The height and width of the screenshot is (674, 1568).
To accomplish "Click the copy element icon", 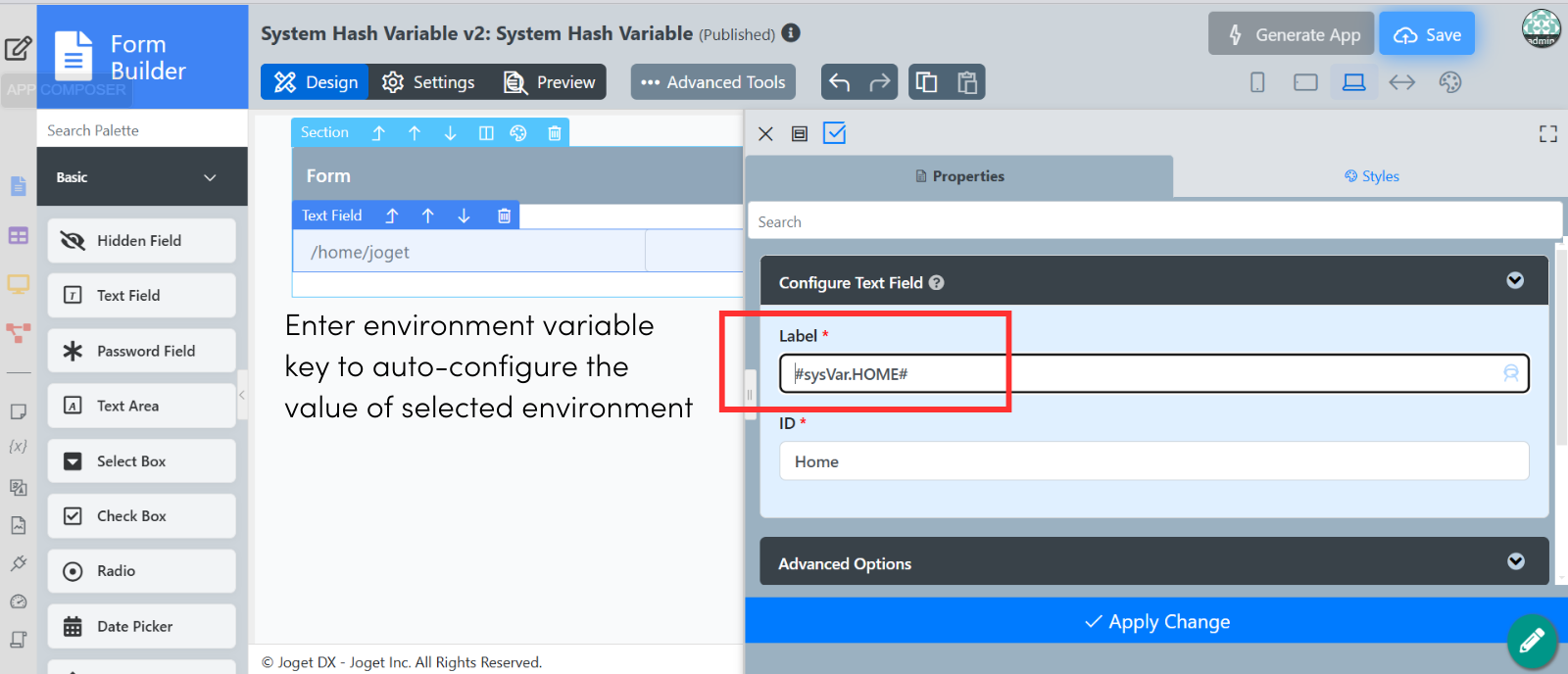I will (x=926, y=82).
